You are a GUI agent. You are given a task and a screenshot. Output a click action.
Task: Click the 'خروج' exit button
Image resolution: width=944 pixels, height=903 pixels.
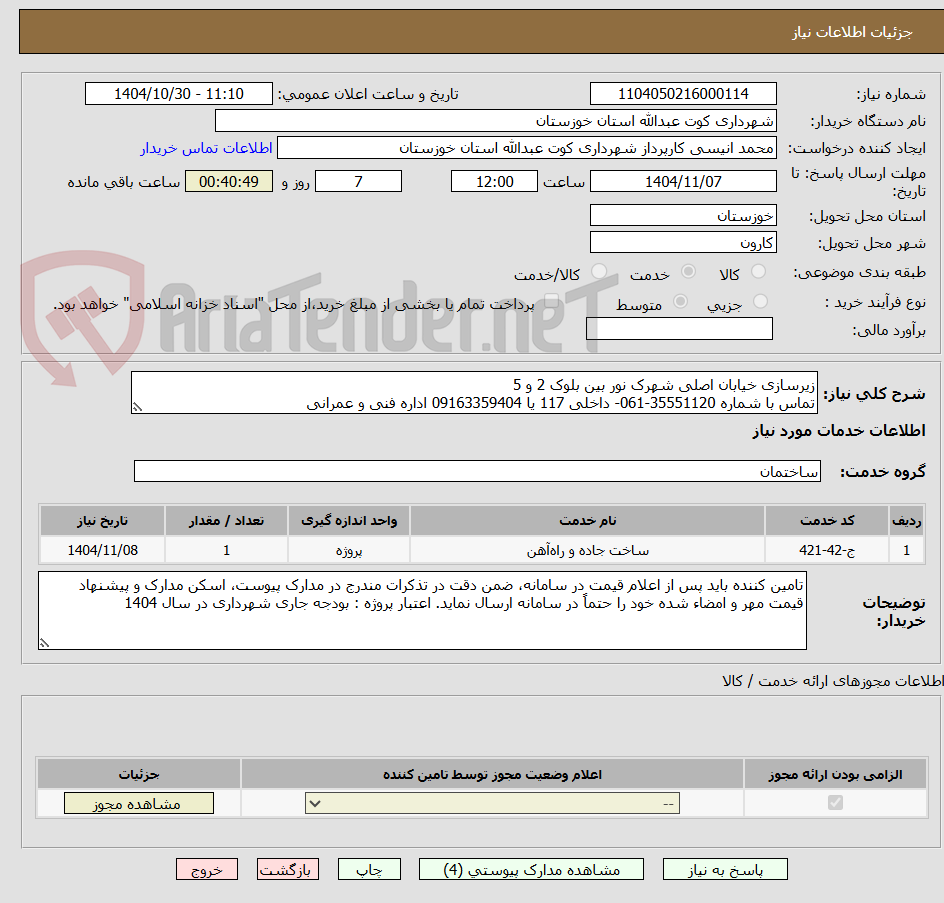click(x=206, y=869)
